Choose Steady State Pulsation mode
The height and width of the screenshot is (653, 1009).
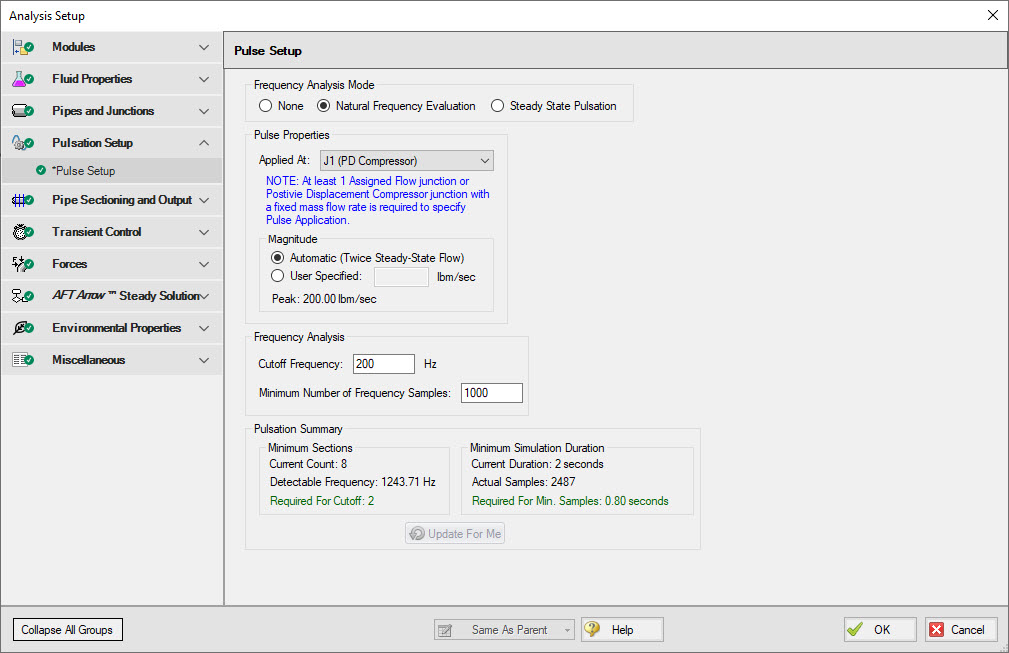[498, 106]
